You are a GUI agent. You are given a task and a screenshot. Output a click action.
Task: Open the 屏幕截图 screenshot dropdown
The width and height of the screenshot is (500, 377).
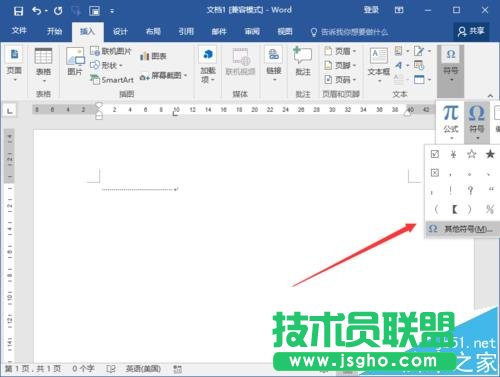coord(163,76)
